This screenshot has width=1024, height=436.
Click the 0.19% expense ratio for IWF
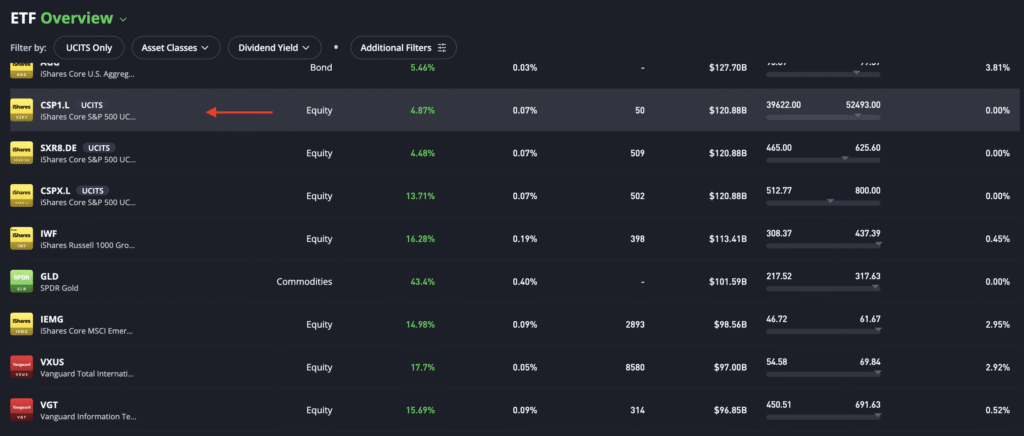(525, 239)
